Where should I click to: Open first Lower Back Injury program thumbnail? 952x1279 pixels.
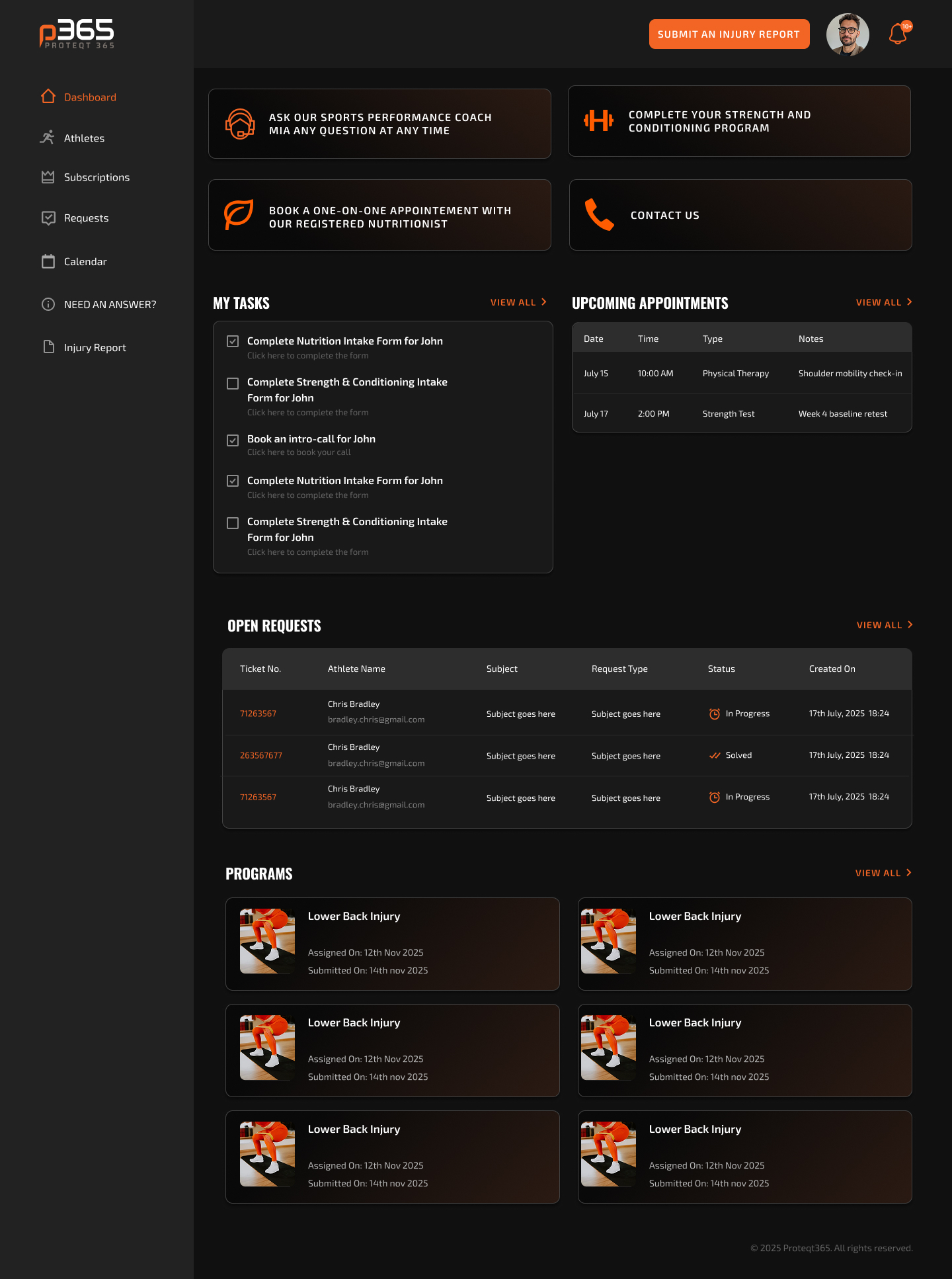pyautogui.click(x=267, y=941)
